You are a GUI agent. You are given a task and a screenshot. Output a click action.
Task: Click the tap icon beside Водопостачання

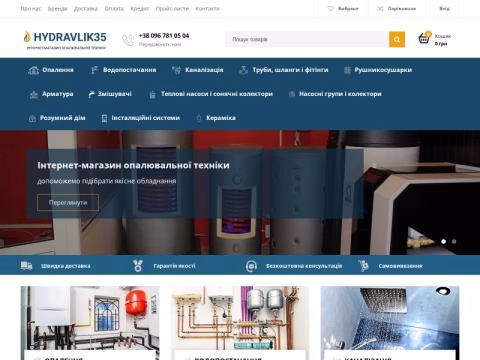click(x=94, y=70)
